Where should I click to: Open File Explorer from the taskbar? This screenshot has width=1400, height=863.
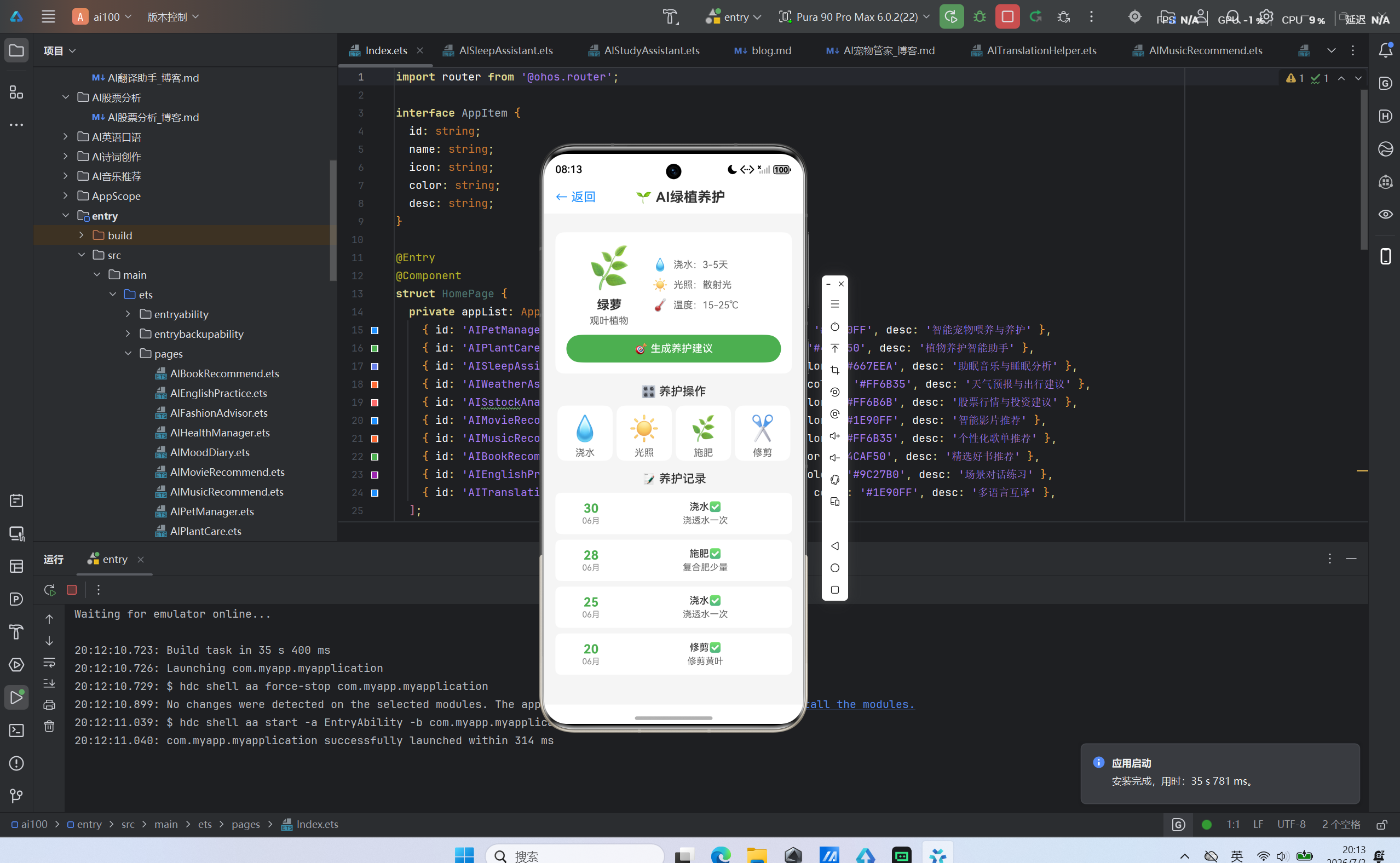click(757, 854)
